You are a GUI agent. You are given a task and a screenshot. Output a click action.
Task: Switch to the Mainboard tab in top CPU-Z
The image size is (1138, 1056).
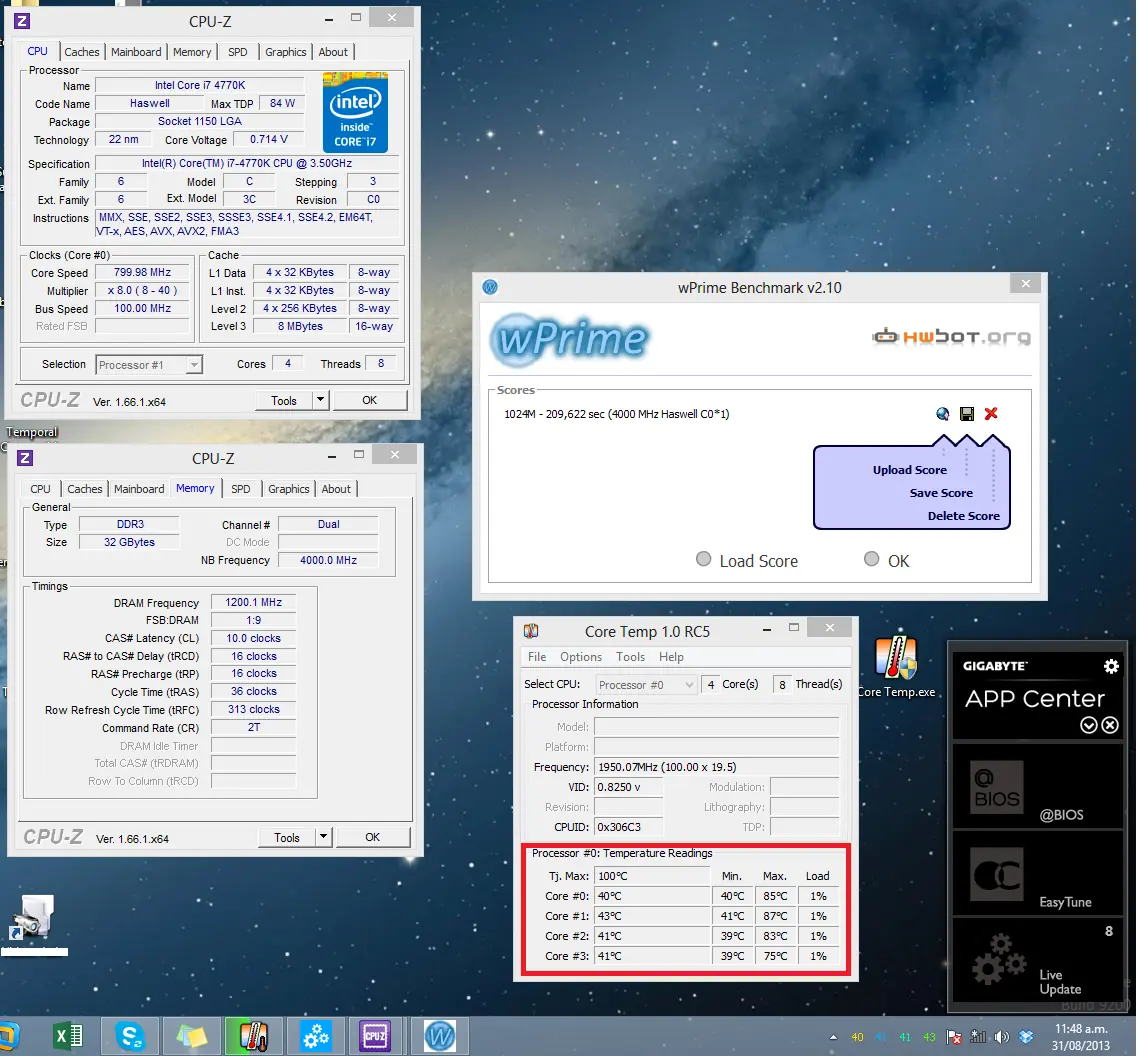136,52
